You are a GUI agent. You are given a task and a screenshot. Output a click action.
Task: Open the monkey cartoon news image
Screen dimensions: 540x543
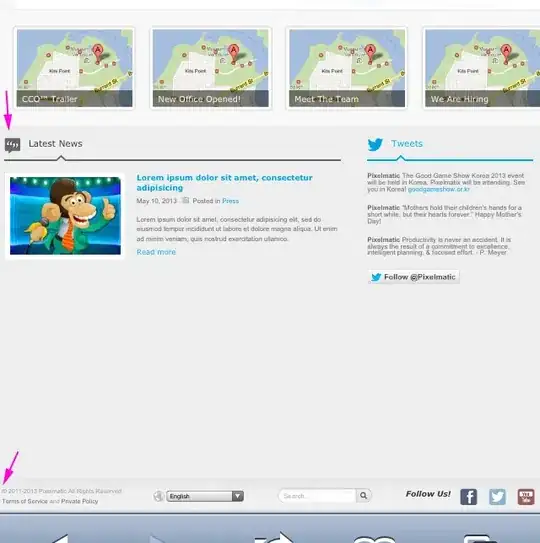coord(65,216)
